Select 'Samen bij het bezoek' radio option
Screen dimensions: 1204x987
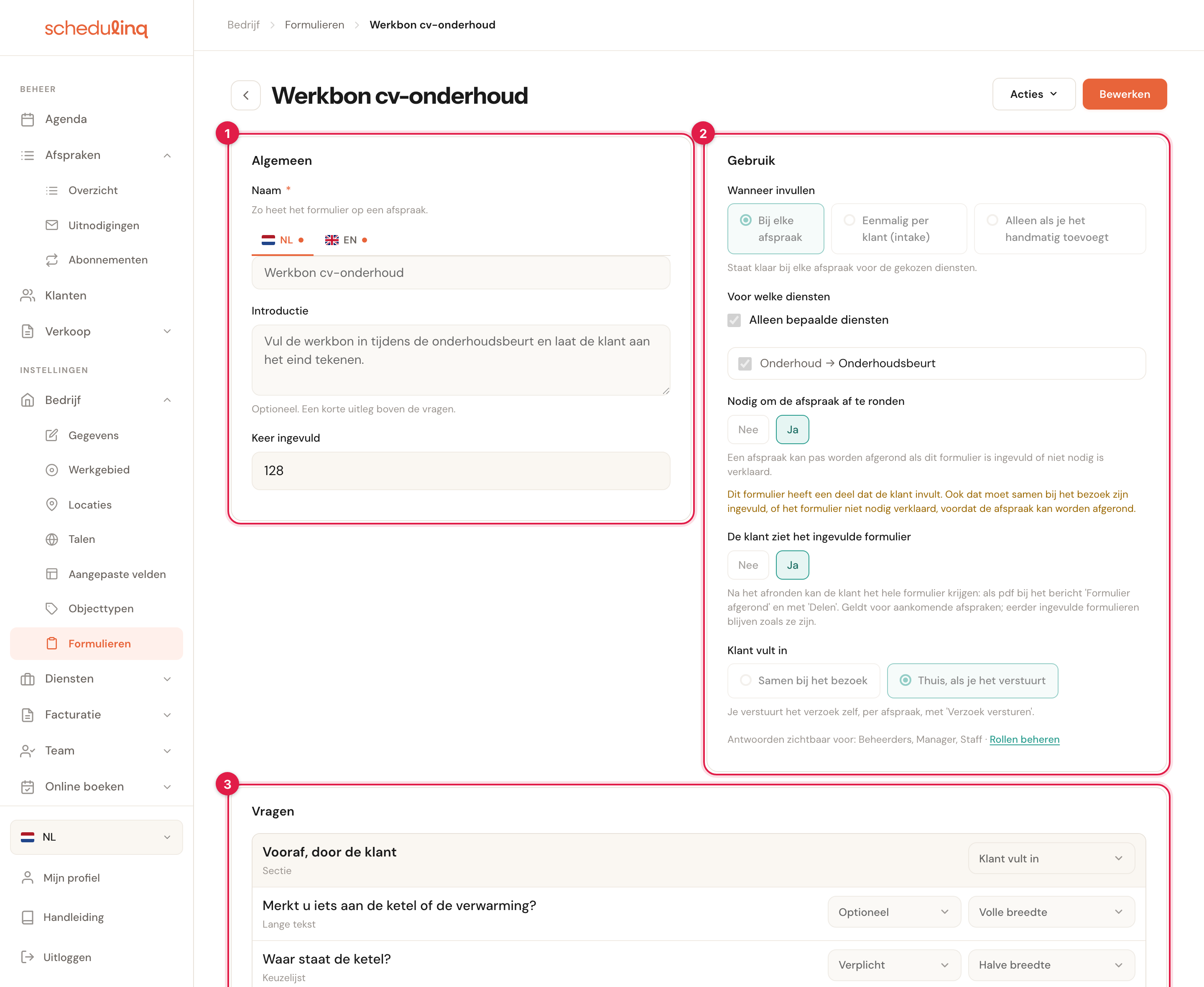804,681
